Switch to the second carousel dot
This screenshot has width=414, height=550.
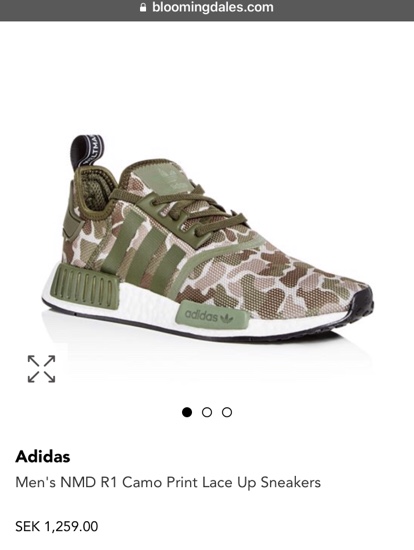tap(207, 412)
